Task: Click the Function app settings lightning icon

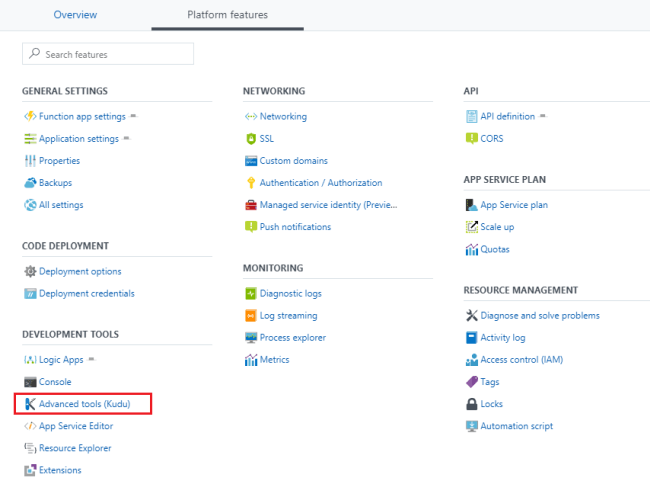Action: tap(30, 116)
